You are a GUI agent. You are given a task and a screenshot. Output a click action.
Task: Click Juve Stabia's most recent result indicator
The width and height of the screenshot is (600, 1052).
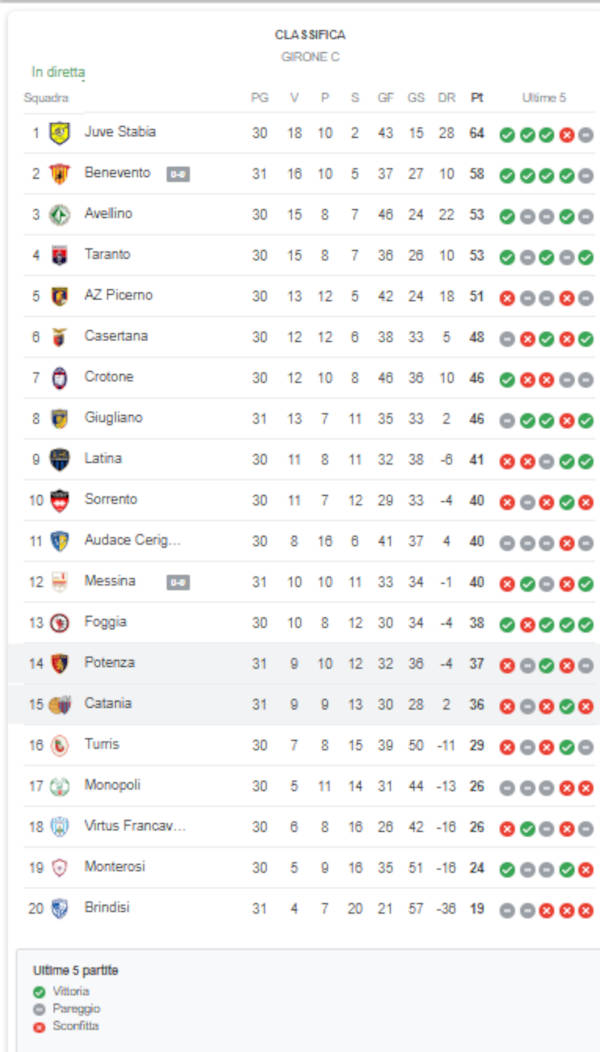586,135
